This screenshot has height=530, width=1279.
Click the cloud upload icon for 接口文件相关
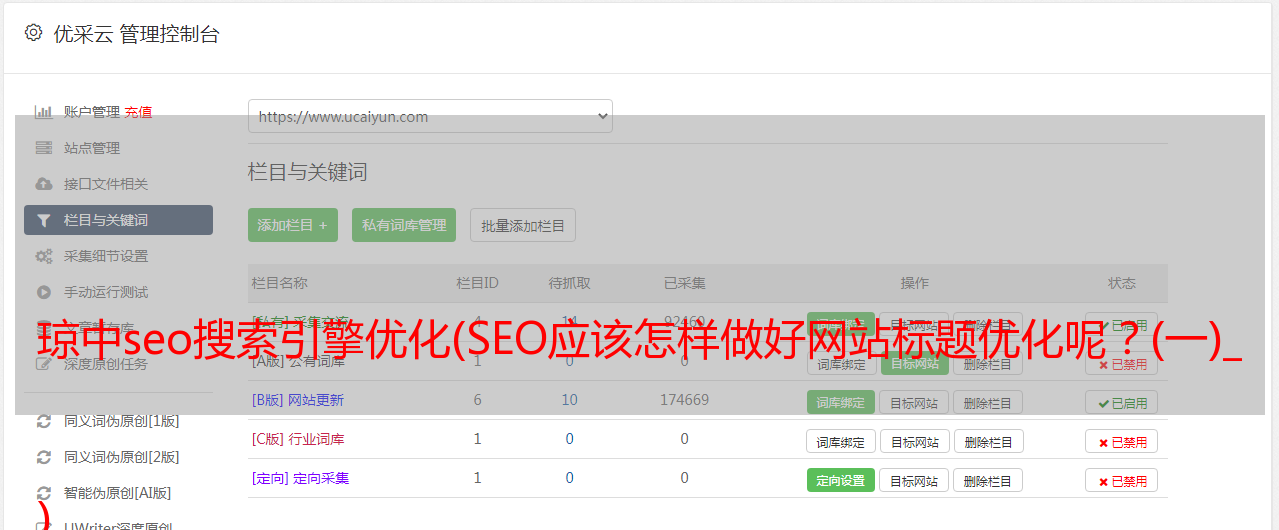44,184
